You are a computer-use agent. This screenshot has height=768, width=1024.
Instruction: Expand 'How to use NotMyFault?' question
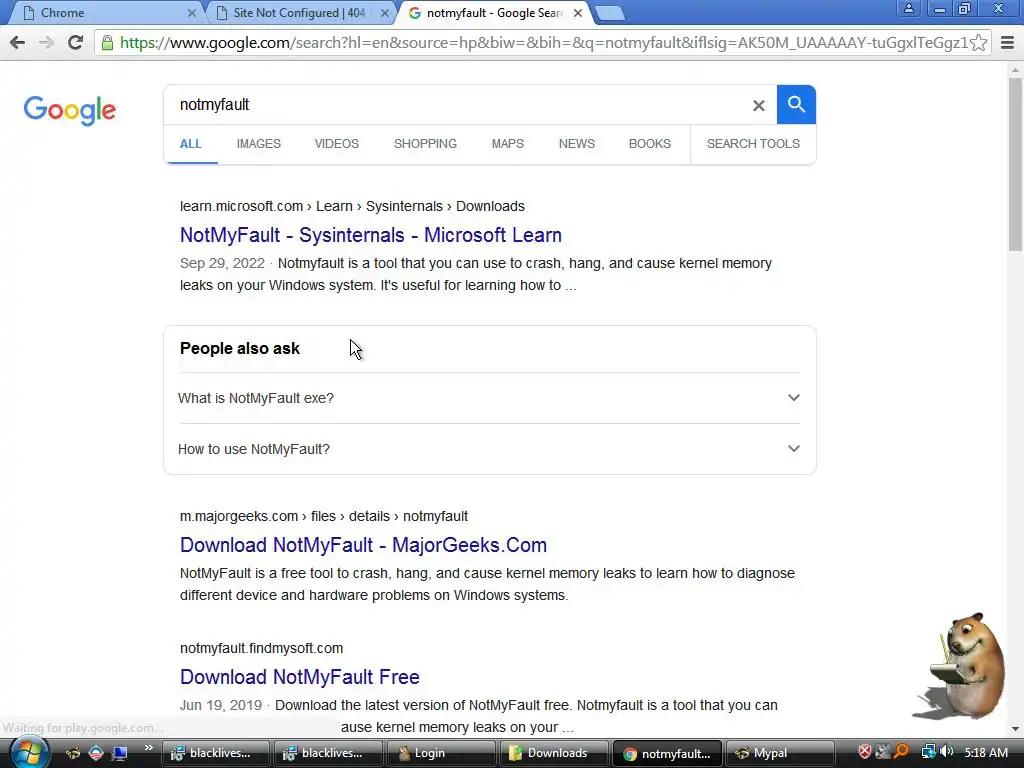coord(489,449)
